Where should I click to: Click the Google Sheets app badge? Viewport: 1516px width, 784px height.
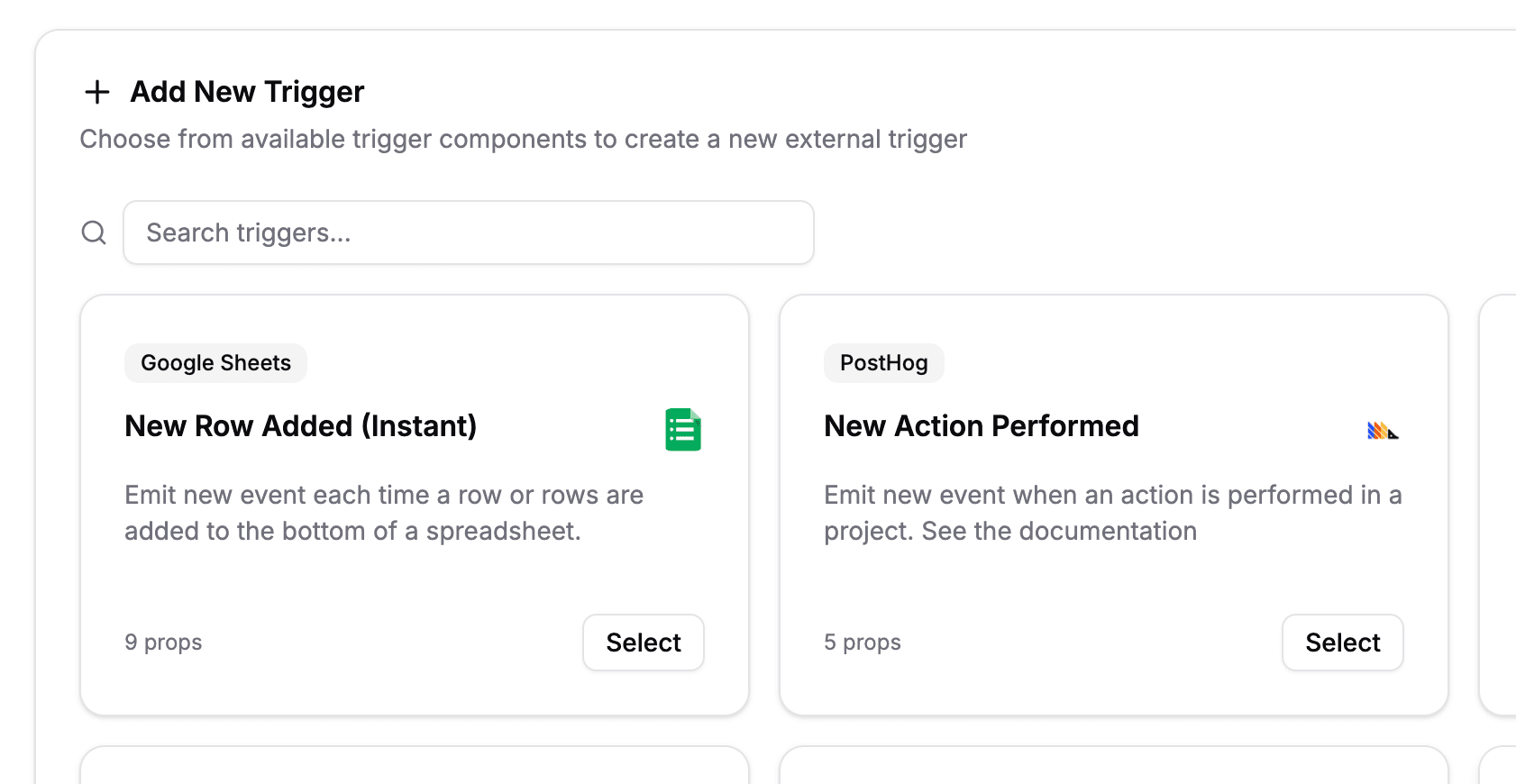coord(215,363)
